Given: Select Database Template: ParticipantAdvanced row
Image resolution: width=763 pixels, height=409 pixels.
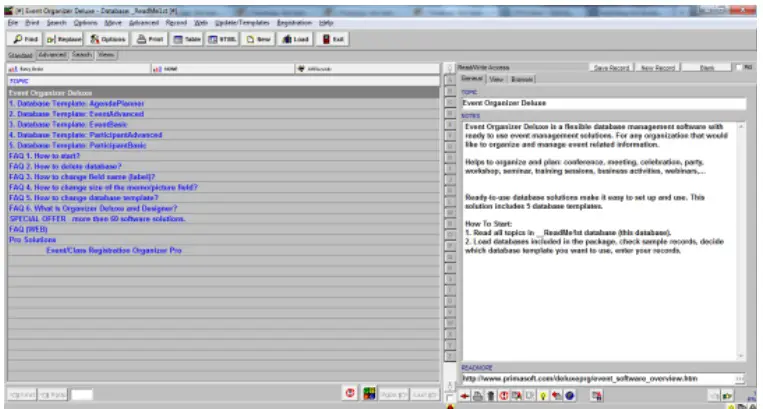Looking at the screenshot, I should tap(223, 135).
